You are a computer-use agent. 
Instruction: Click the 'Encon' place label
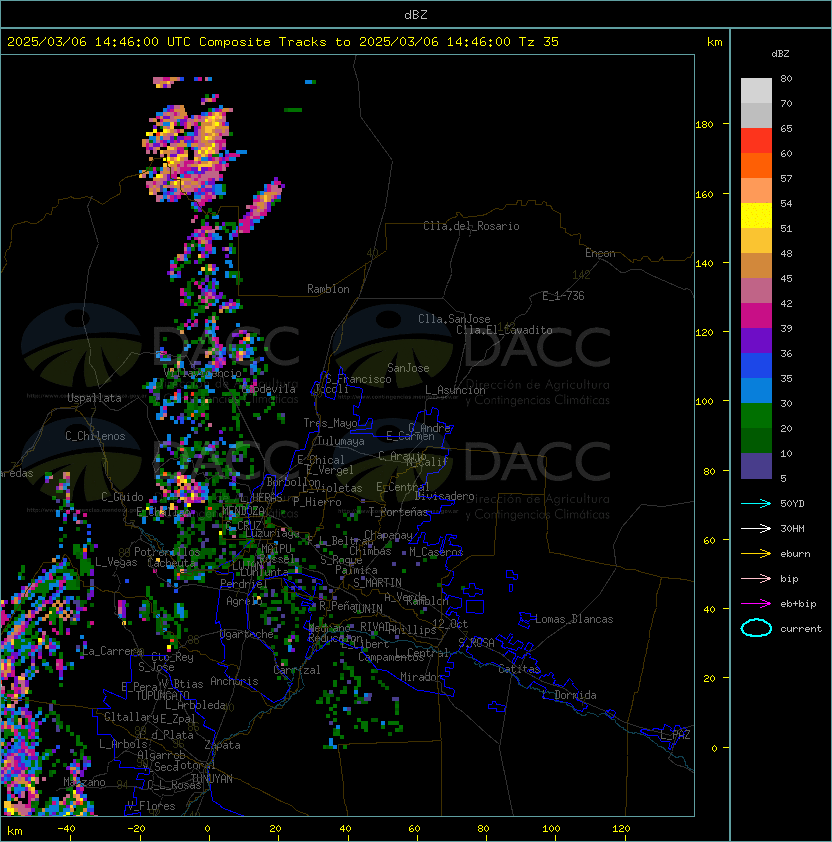[600, 253]
